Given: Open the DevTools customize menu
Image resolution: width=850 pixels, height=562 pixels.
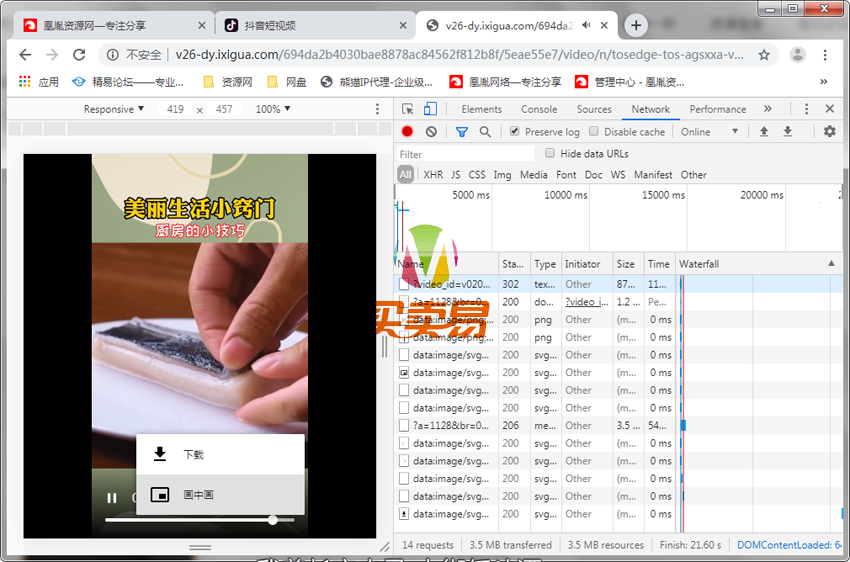Looking at the screenshot, I should coord(806,109).
